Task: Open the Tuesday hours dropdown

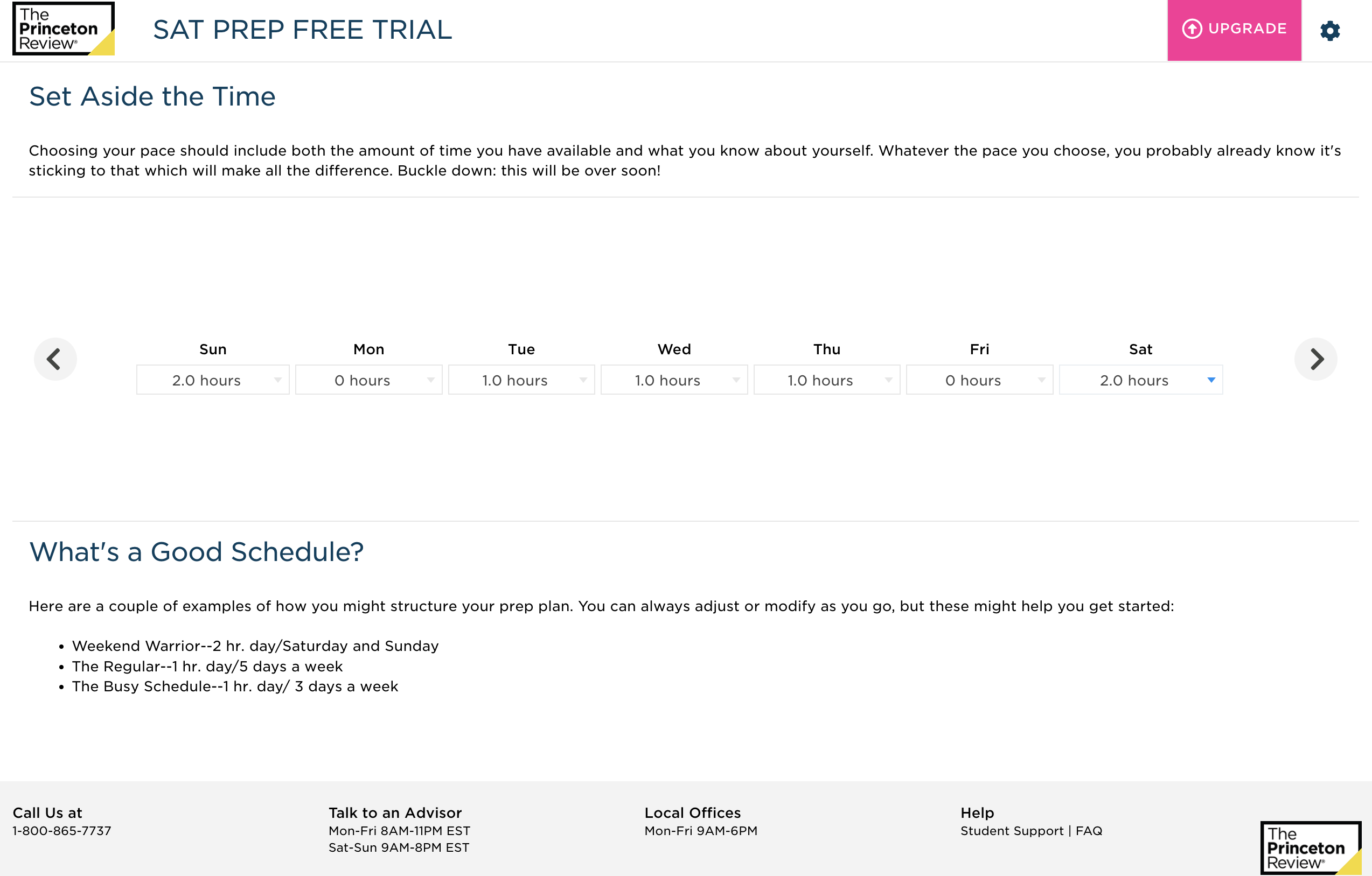Action: pyautogui.click(x=521, y=380)
